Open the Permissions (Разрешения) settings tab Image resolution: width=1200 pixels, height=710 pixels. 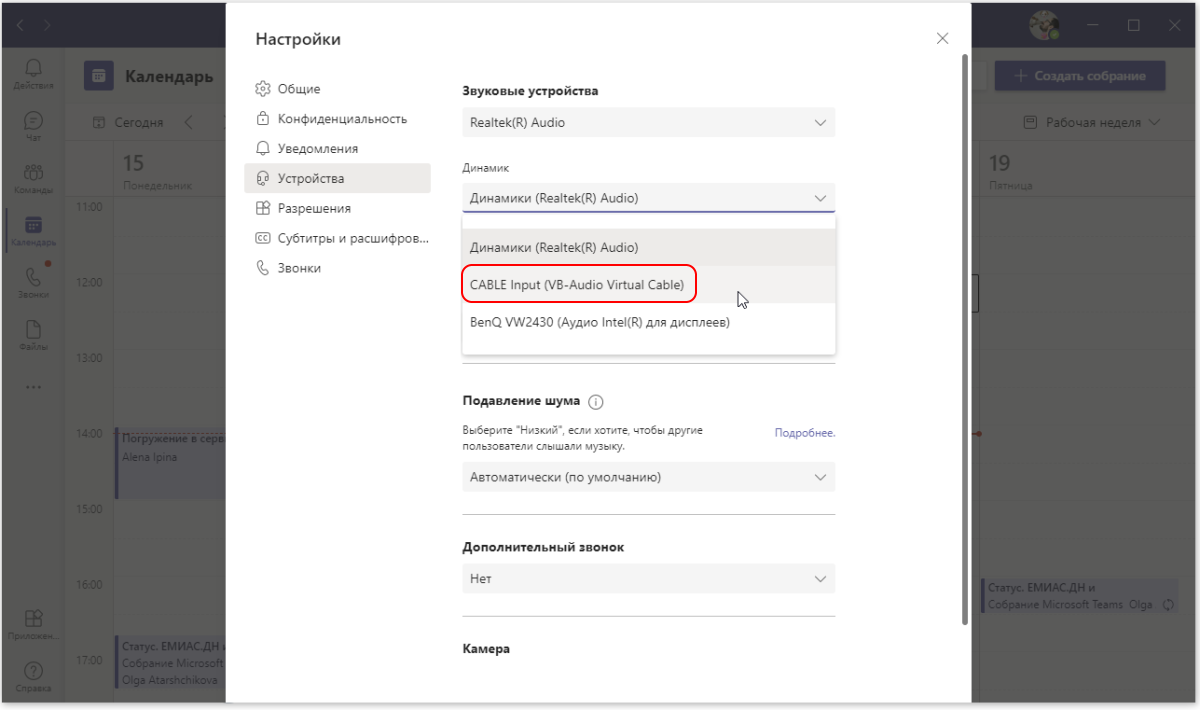click(337, 208)
